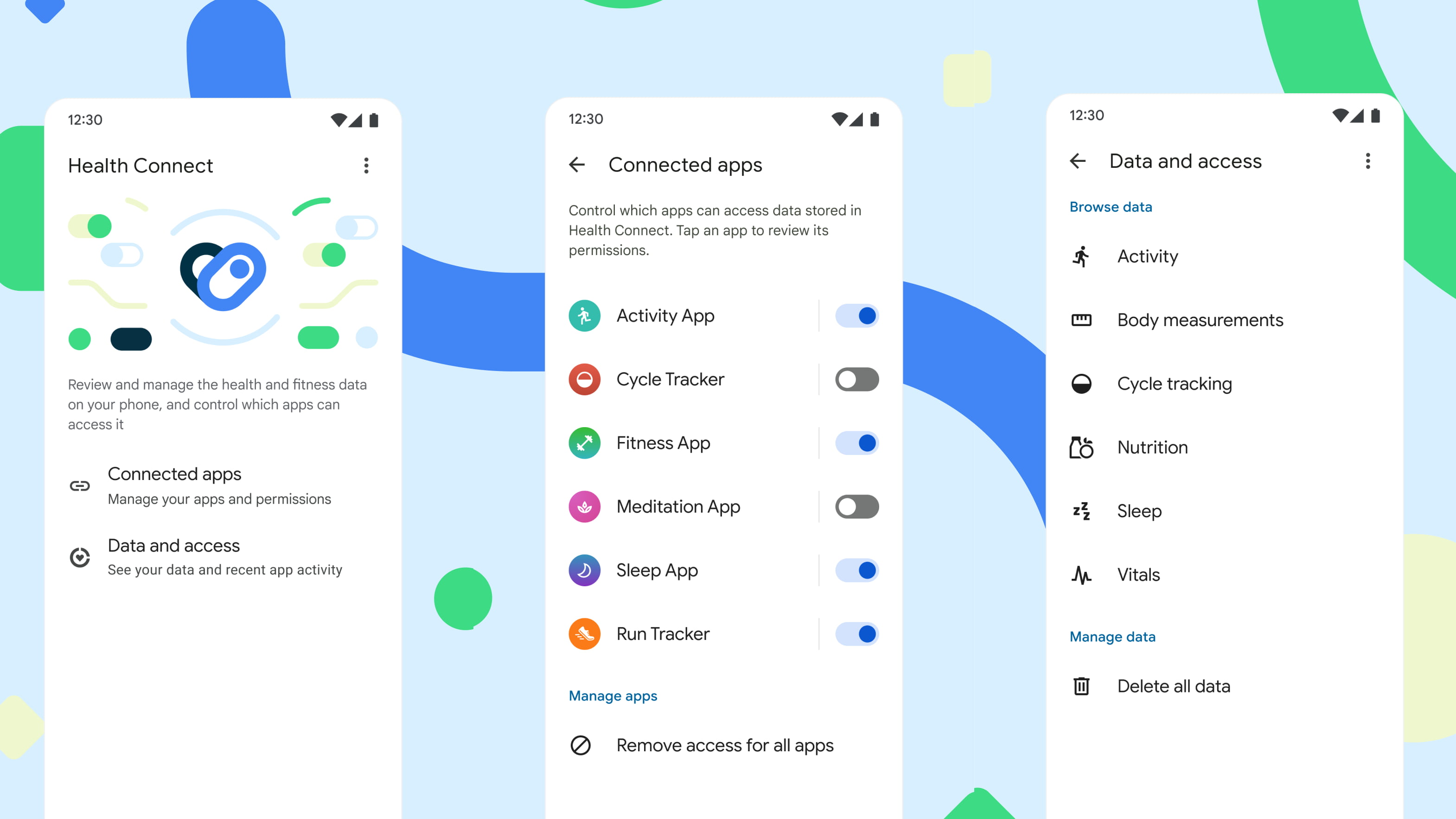This screenshot has width=1456, height=819.
Task: Click the Sleep Z icon
Action: 1083,510
